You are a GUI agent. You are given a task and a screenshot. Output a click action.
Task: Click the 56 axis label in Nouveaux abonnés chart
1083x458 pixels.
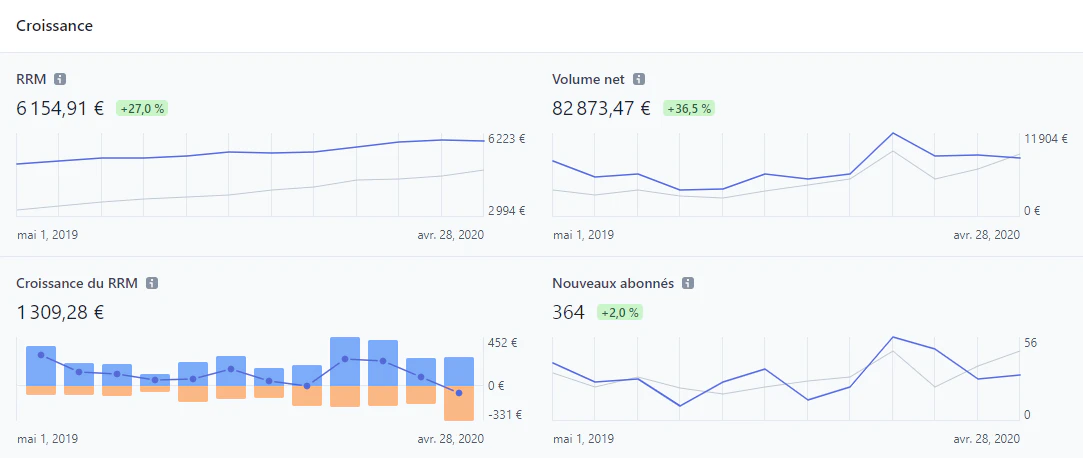pyautogui.click(x=1031, y=343)
